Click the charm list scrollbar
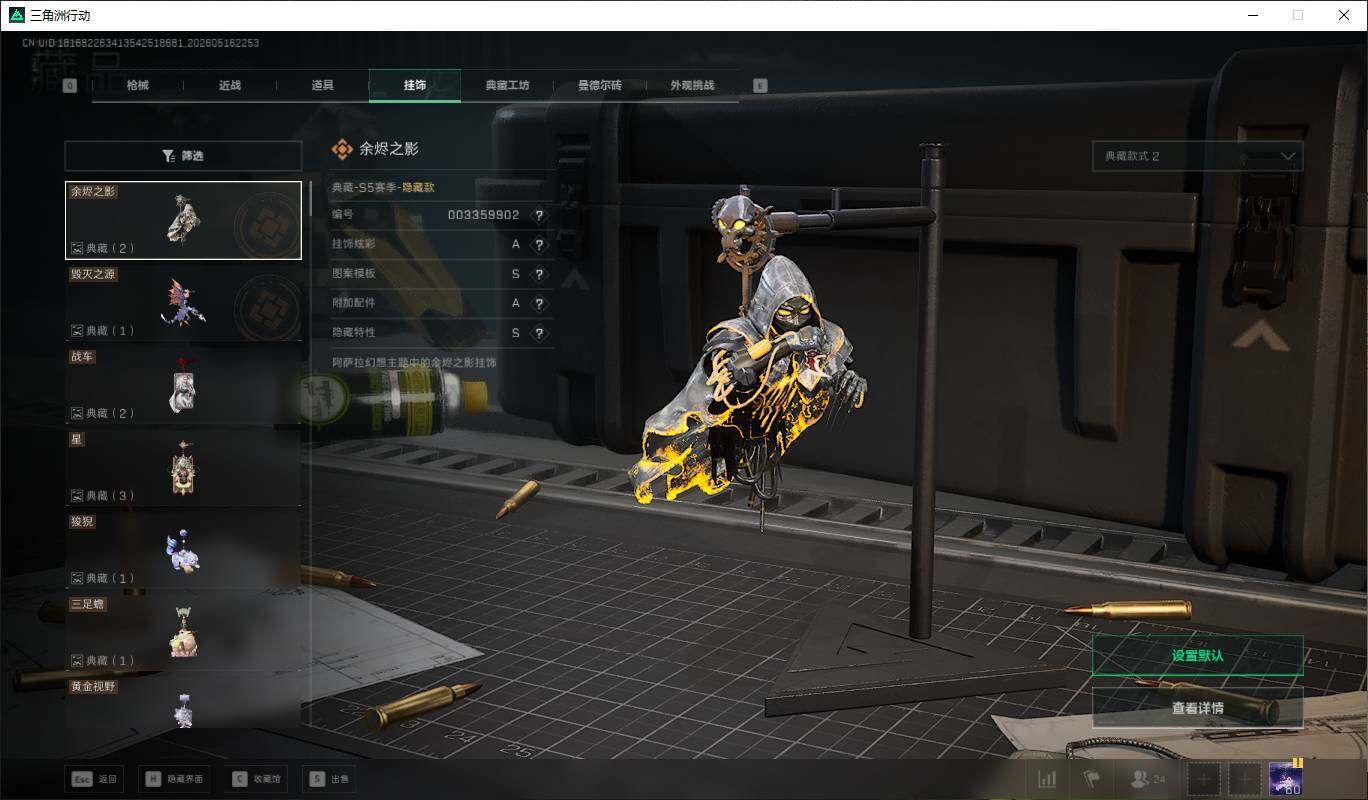Image resolution: width=1368 pixels, height=800 pixels. 310,197
